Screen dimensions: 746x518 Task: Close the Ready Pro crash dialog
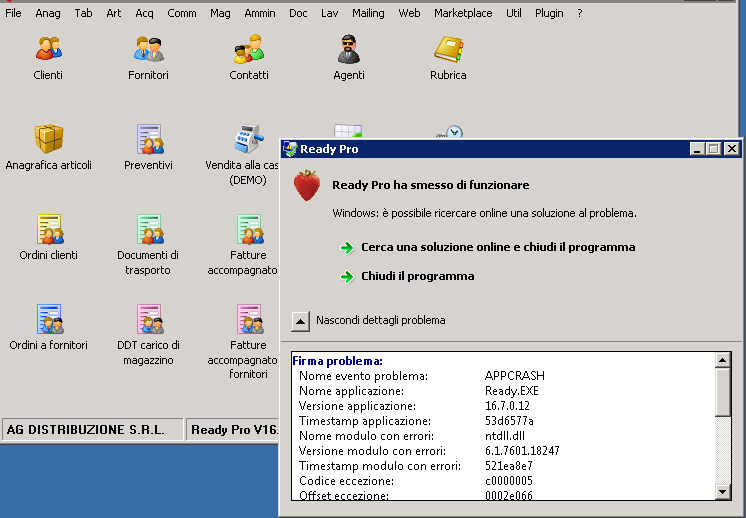click(x=732, y=149)
